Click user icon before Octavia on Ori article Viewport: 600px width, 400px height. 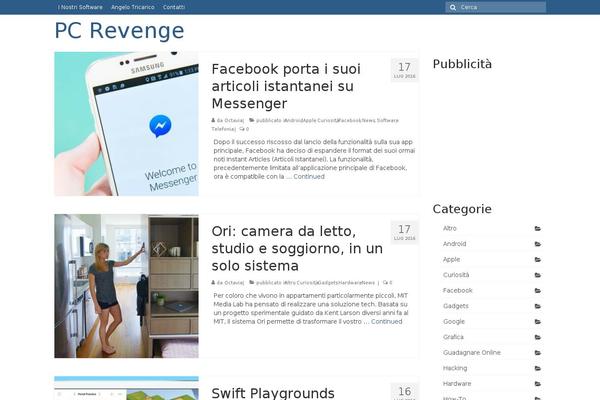click(213, 282)
